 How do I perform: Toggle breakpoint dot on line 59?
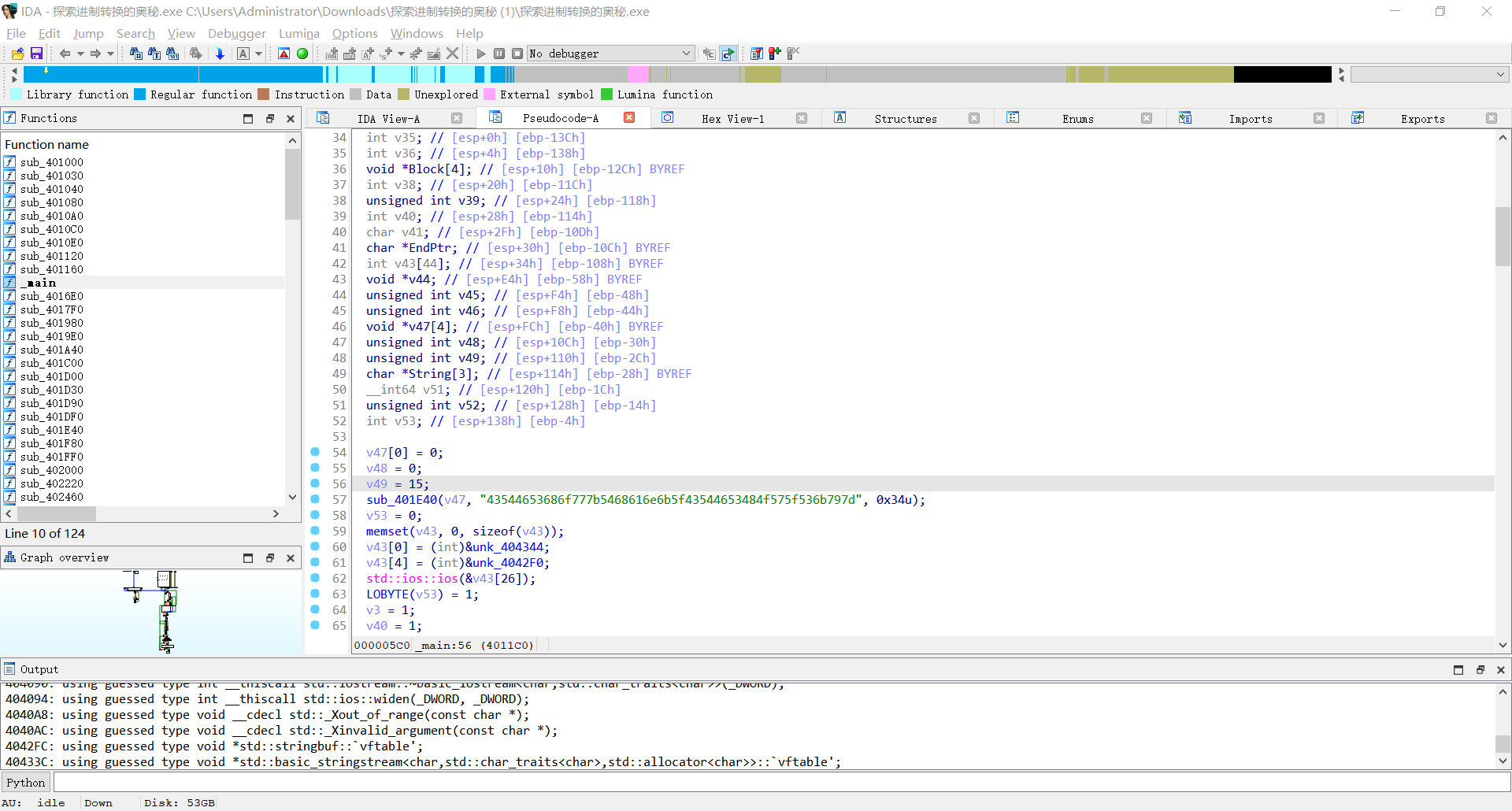(x=315, y=531)
